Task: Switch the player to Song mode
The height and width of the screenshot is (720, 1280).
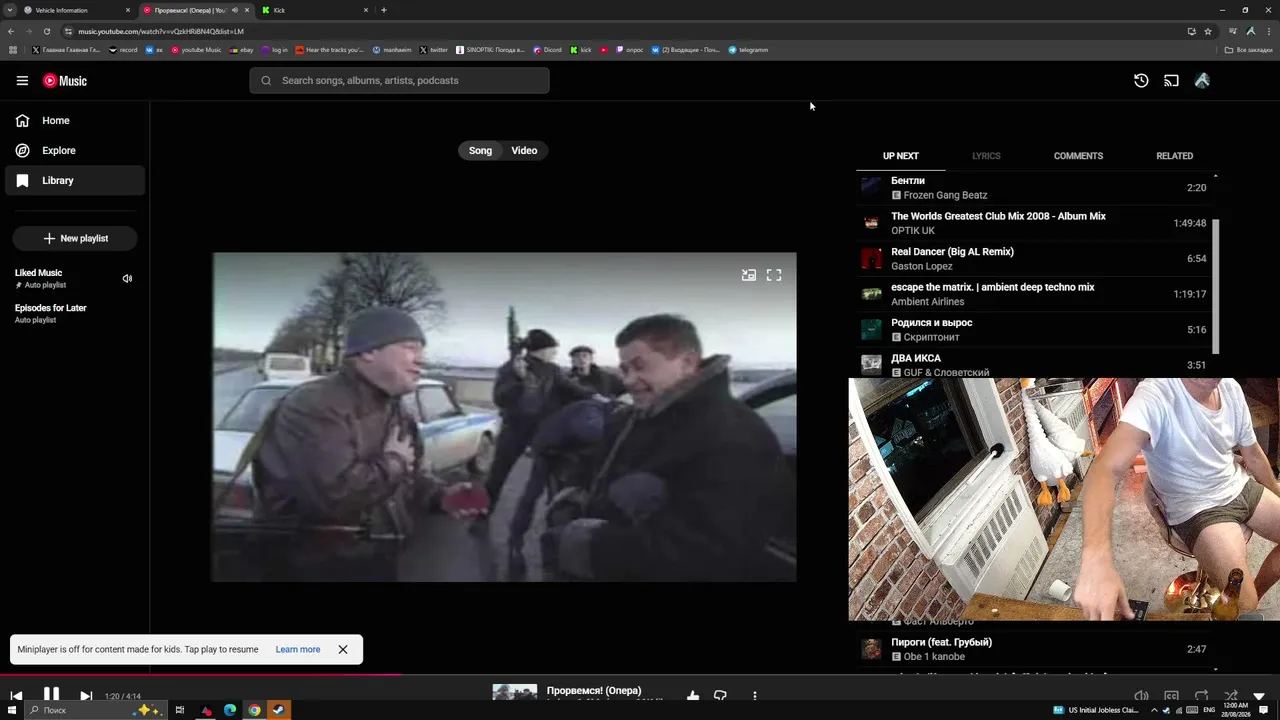Action: (x=481, y=151)
